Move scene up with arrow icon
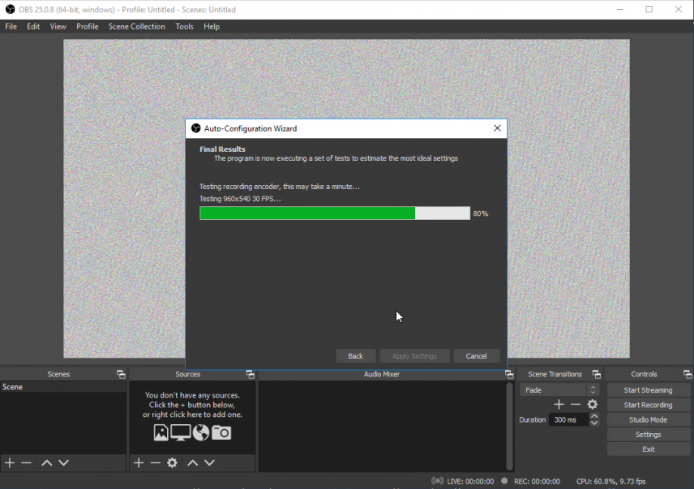 pyautogui.click(x=46, y=463)
